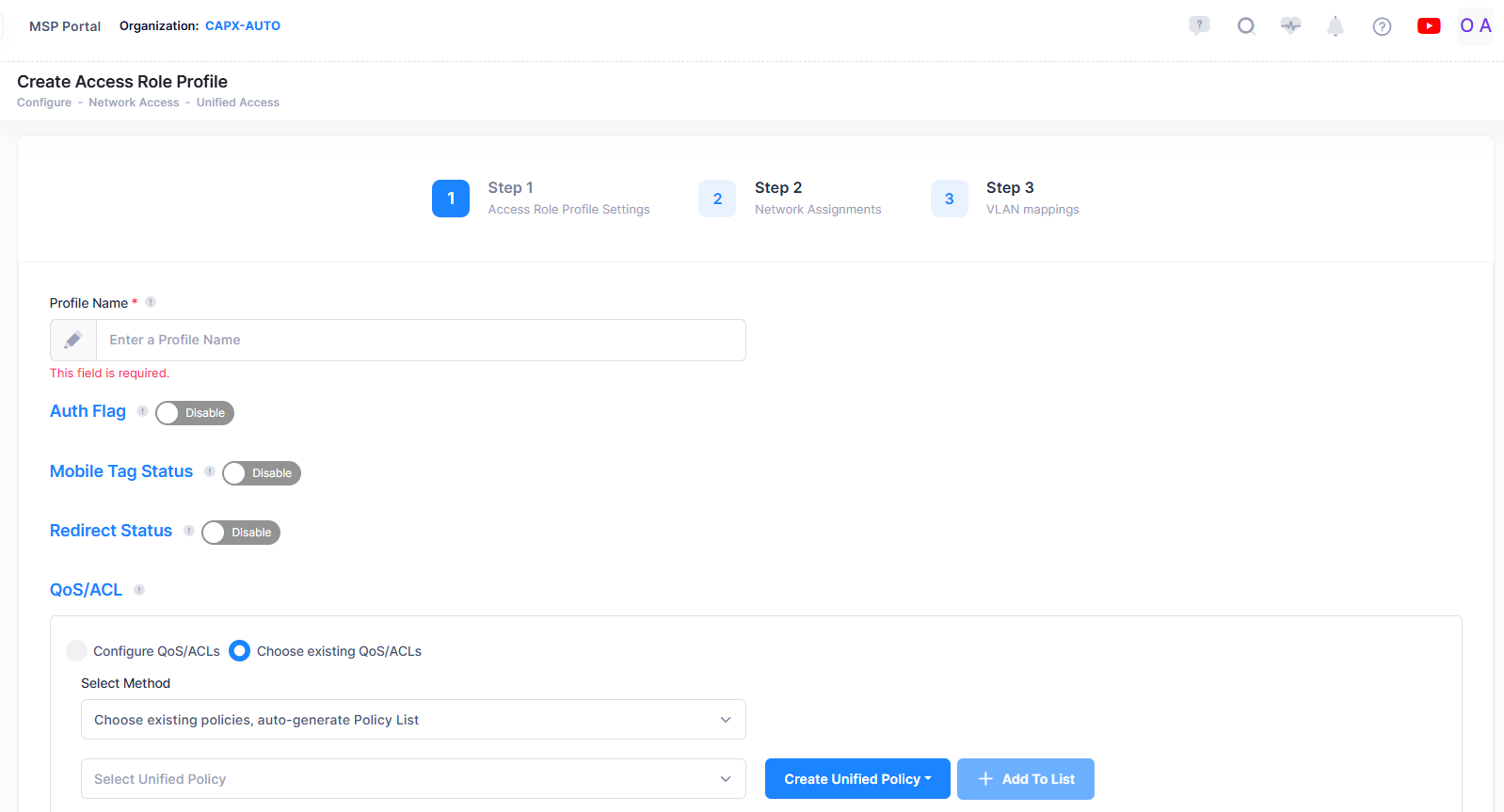1504x812 pixels.
Task: Toggle the Redirect Status switch
Action: pos(241,533)
